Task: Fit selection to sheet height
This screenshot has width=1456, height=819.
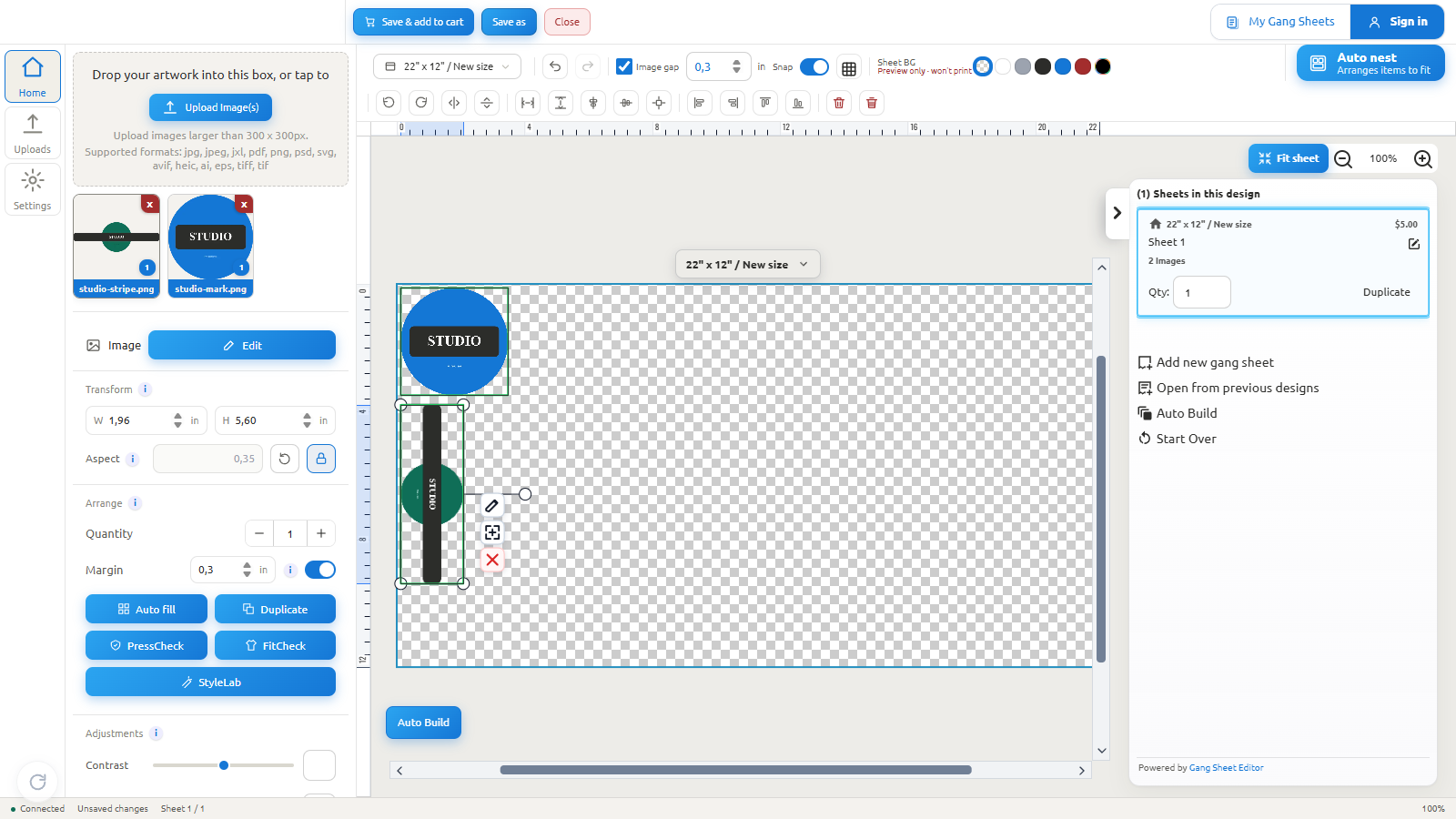Action: coord(561,103)
